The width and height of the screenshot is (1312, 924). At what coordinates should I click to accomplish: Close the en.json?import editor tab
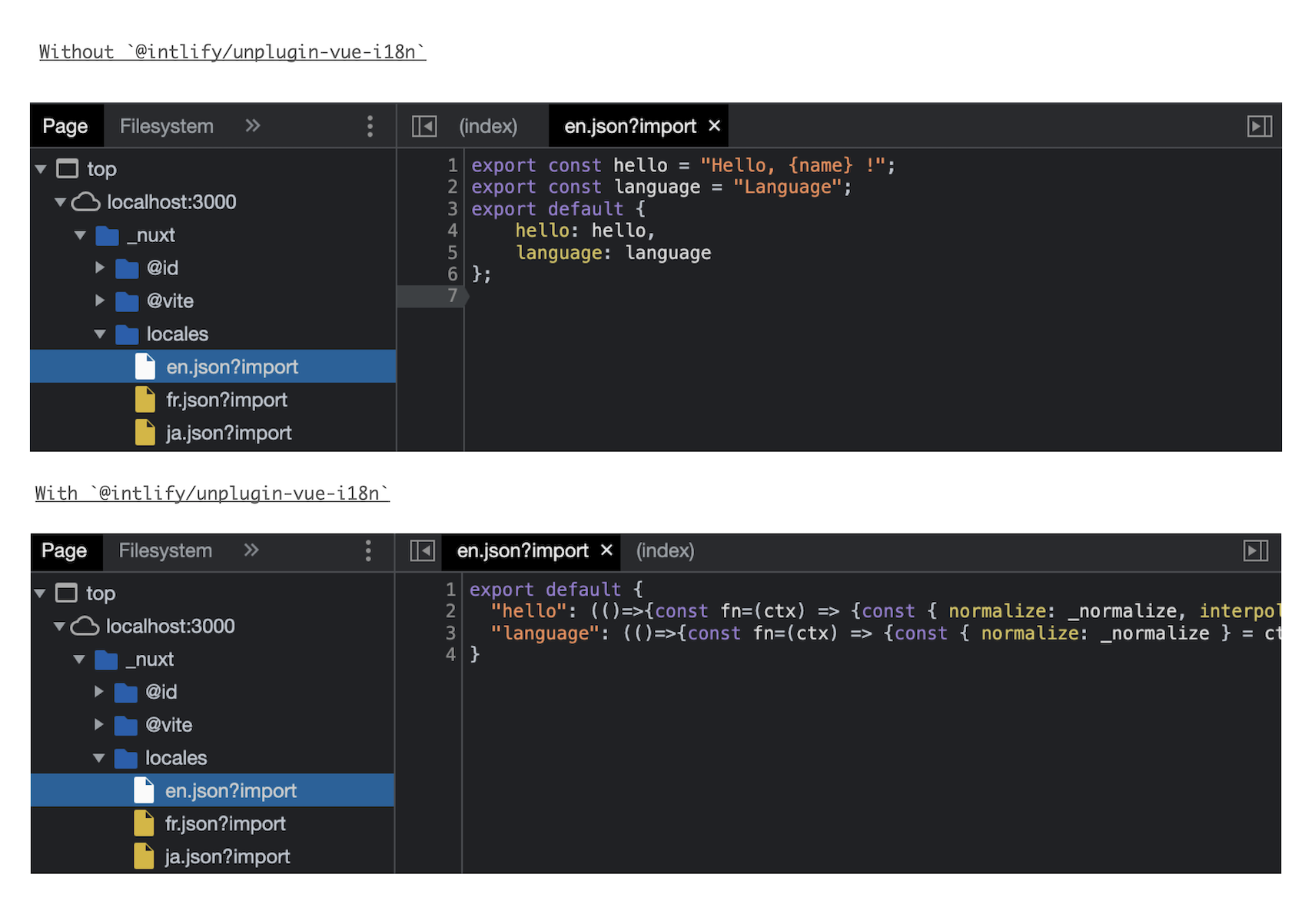pos(715,125)
